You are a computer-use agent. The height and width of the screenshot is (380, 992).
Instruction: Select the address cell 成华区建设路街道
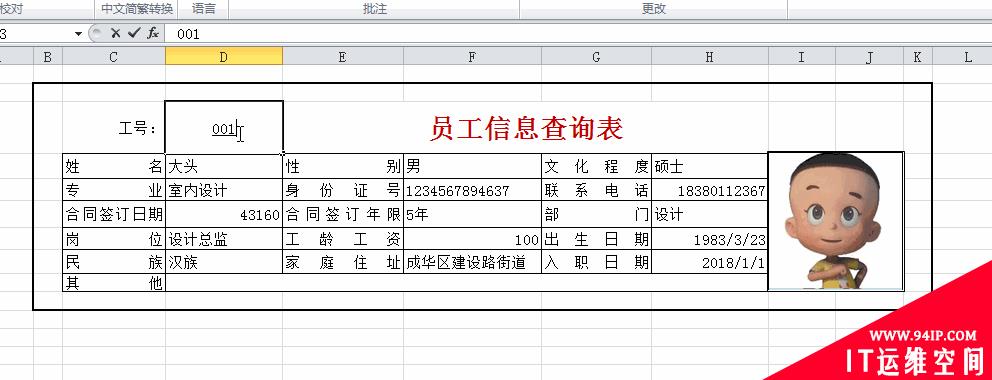click(473, 262)
